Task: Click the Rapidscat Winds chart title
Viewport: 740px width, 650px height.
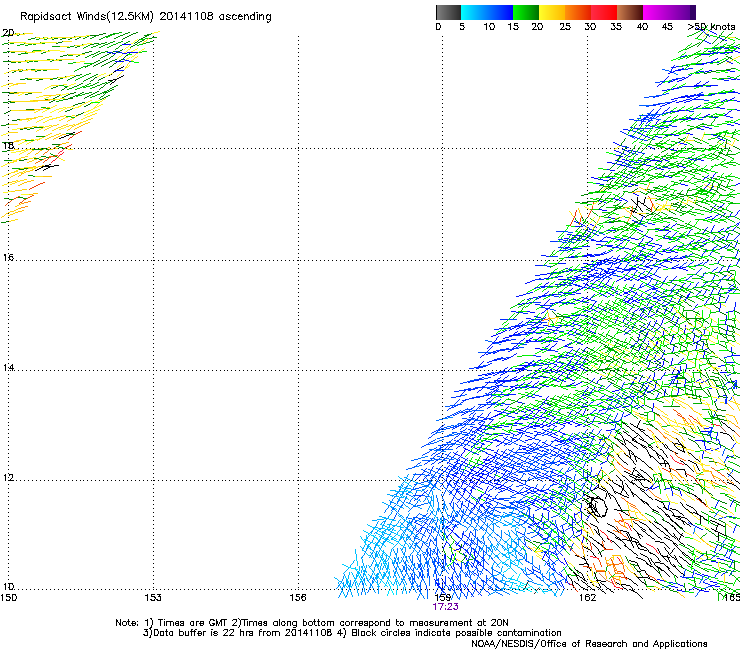Action: (x=145, y=17)
